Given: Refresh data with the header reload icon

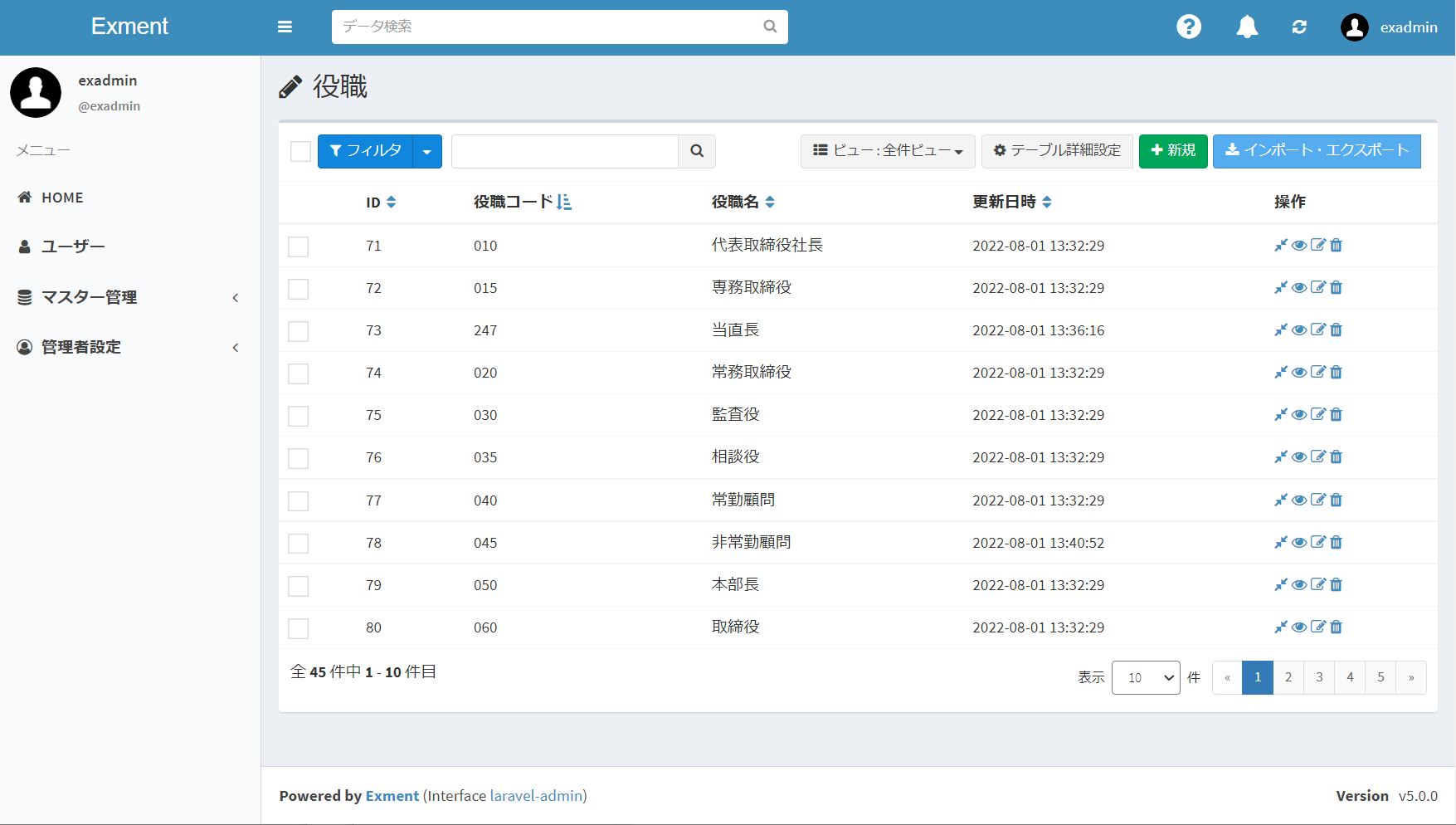Looking at the screenshot, I should (x=1299, y=27).
